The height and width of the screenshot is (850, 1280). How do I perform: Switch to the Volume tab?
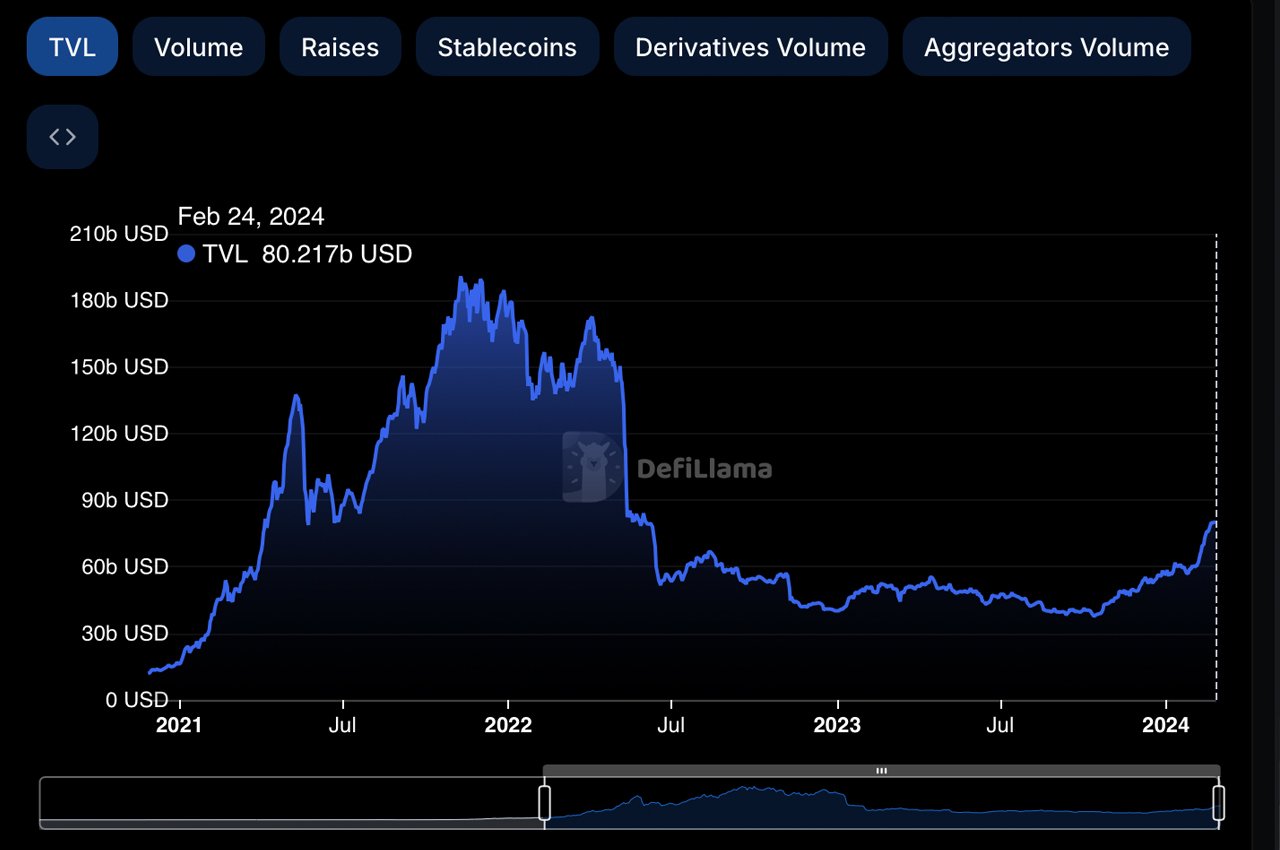[198, 46]
